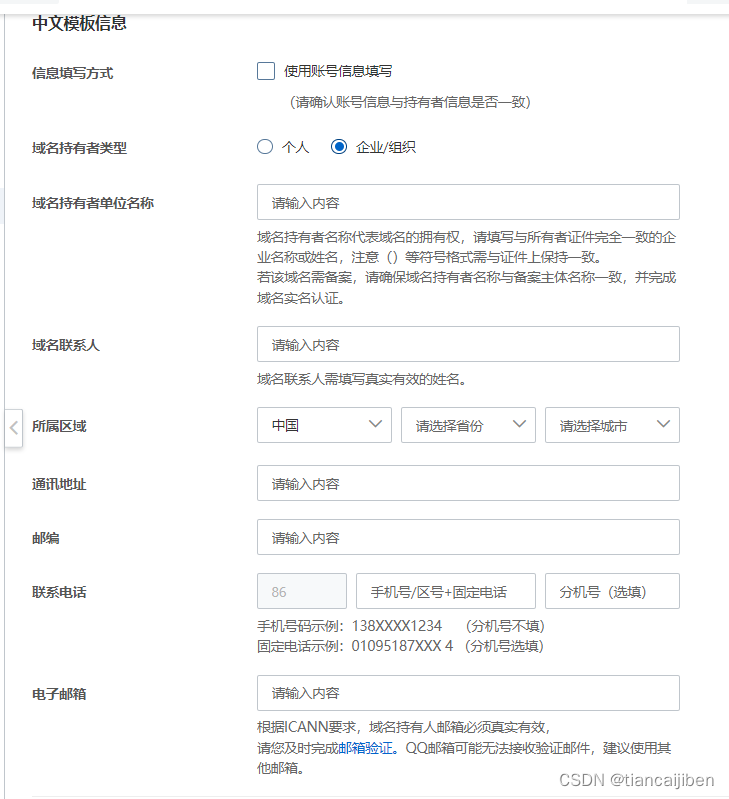The image size is (729, 799).
Task: Click the 86 country code field
Action: 302,591
